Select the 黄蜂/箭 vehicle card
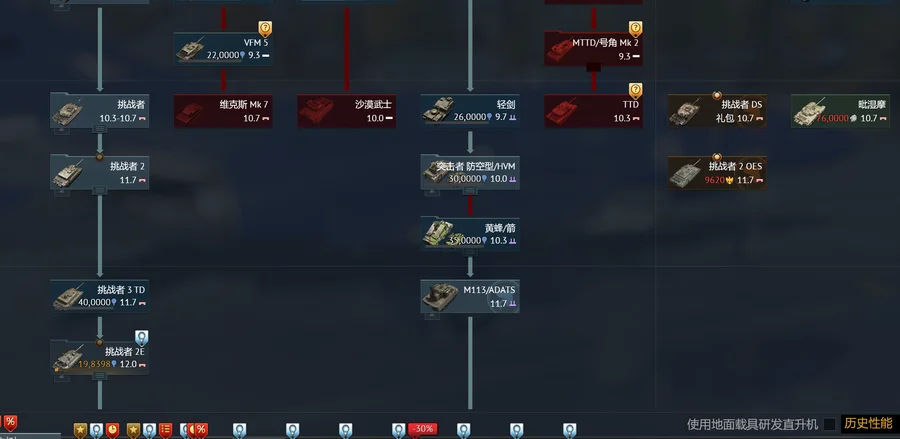The image size is (900, 439). coord(470,234)
